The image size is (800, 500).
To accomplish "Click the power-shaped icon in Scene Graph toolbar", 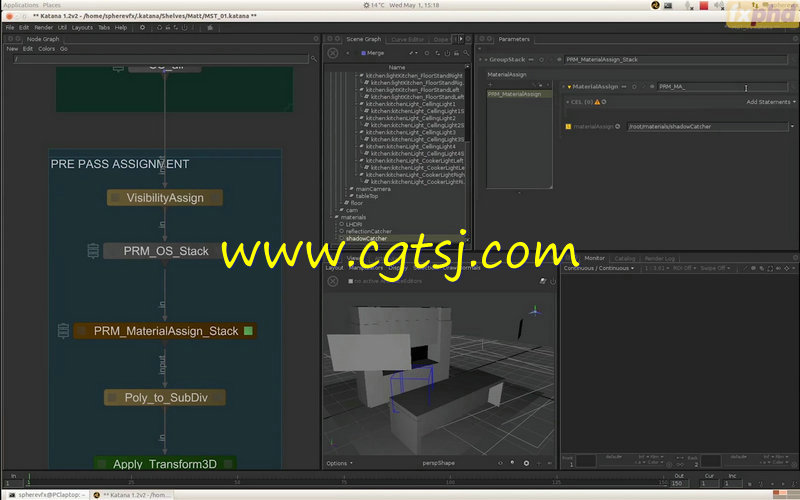I will coord(447,53).
